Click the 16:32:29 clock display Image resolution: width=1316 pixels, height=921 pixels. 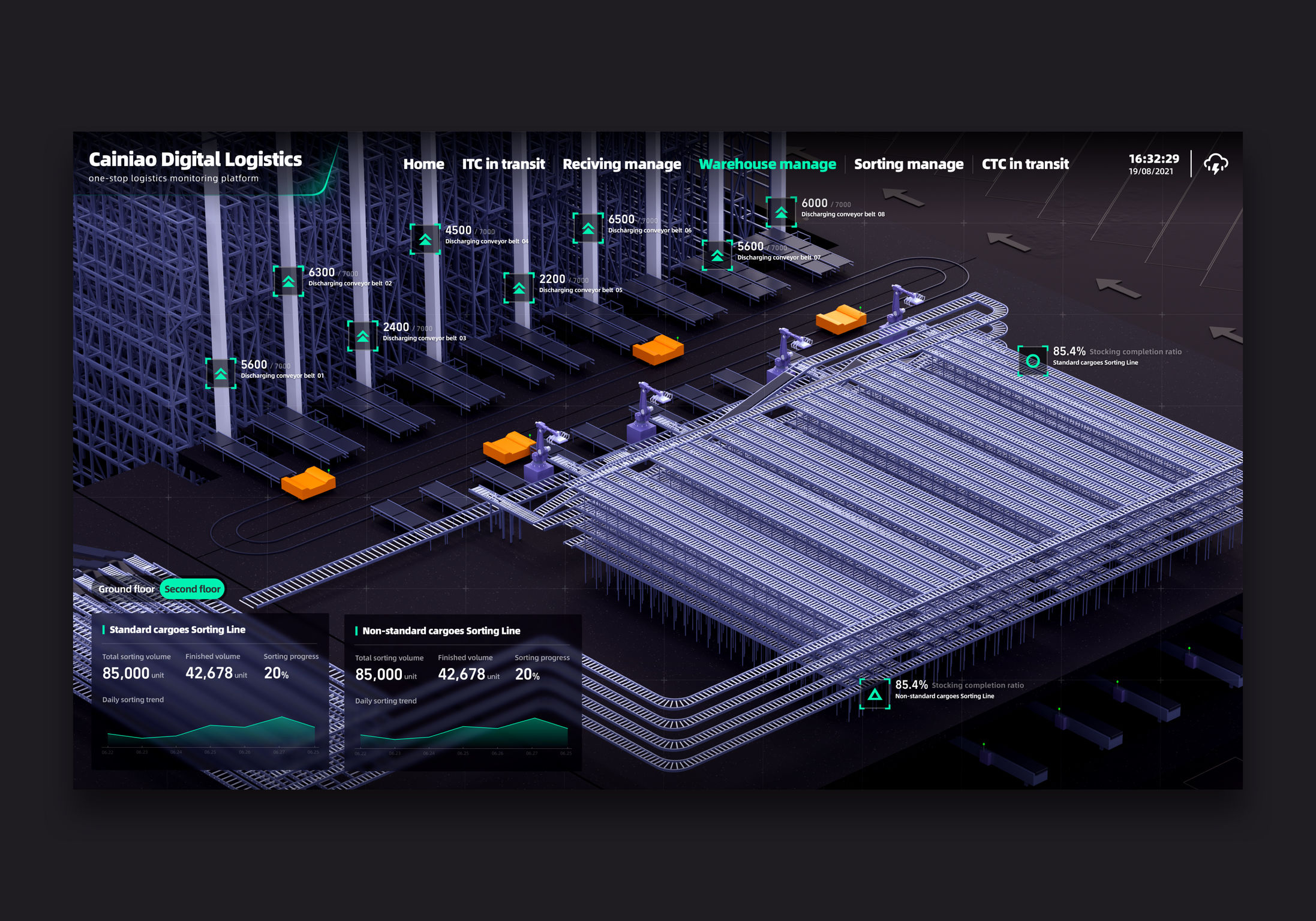pyautogui.click(x=1153, y=158)
